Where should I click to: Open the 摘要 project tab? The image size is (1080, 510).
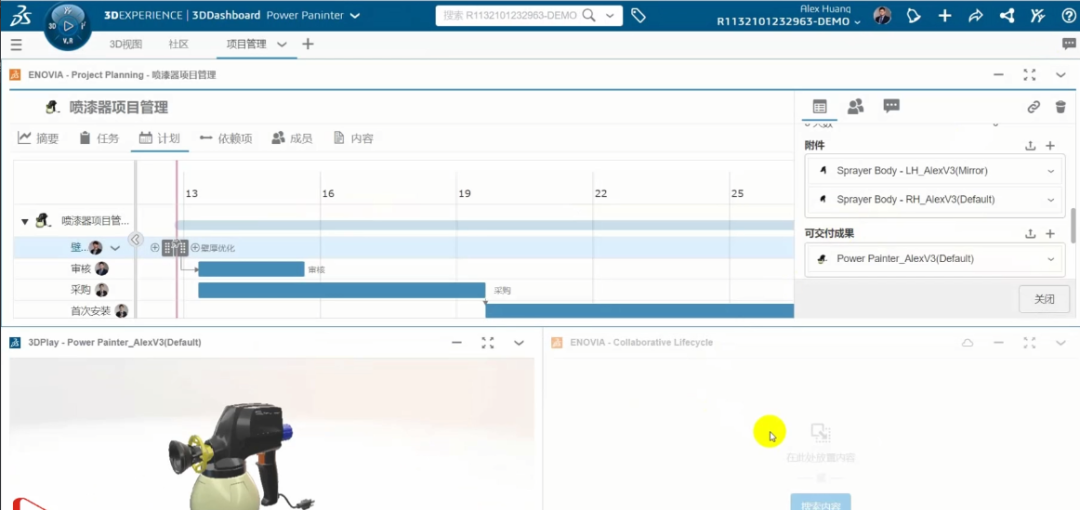click(x=39, y=138)
